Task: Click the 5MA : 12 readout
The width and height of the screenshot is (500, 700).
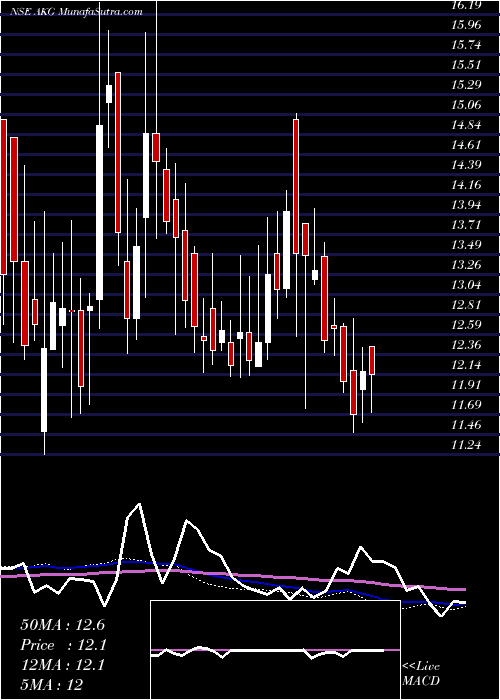Action: point(52,684)
